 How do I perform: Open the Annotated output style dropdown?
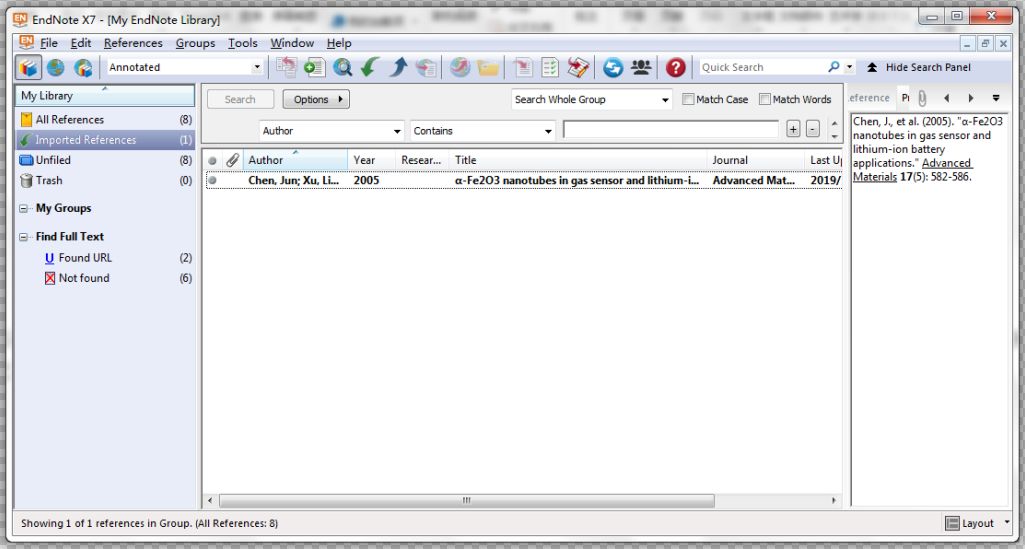(257, 67)
